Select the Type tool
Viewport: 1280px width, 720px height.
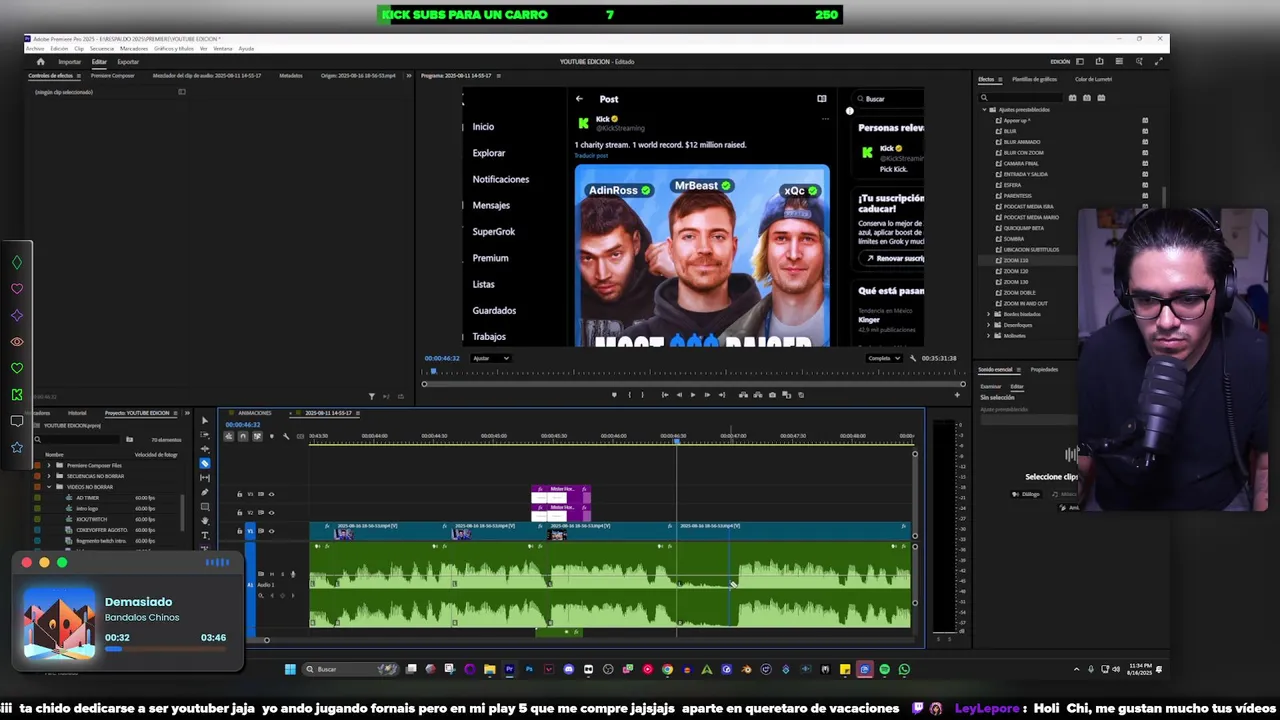205,535
